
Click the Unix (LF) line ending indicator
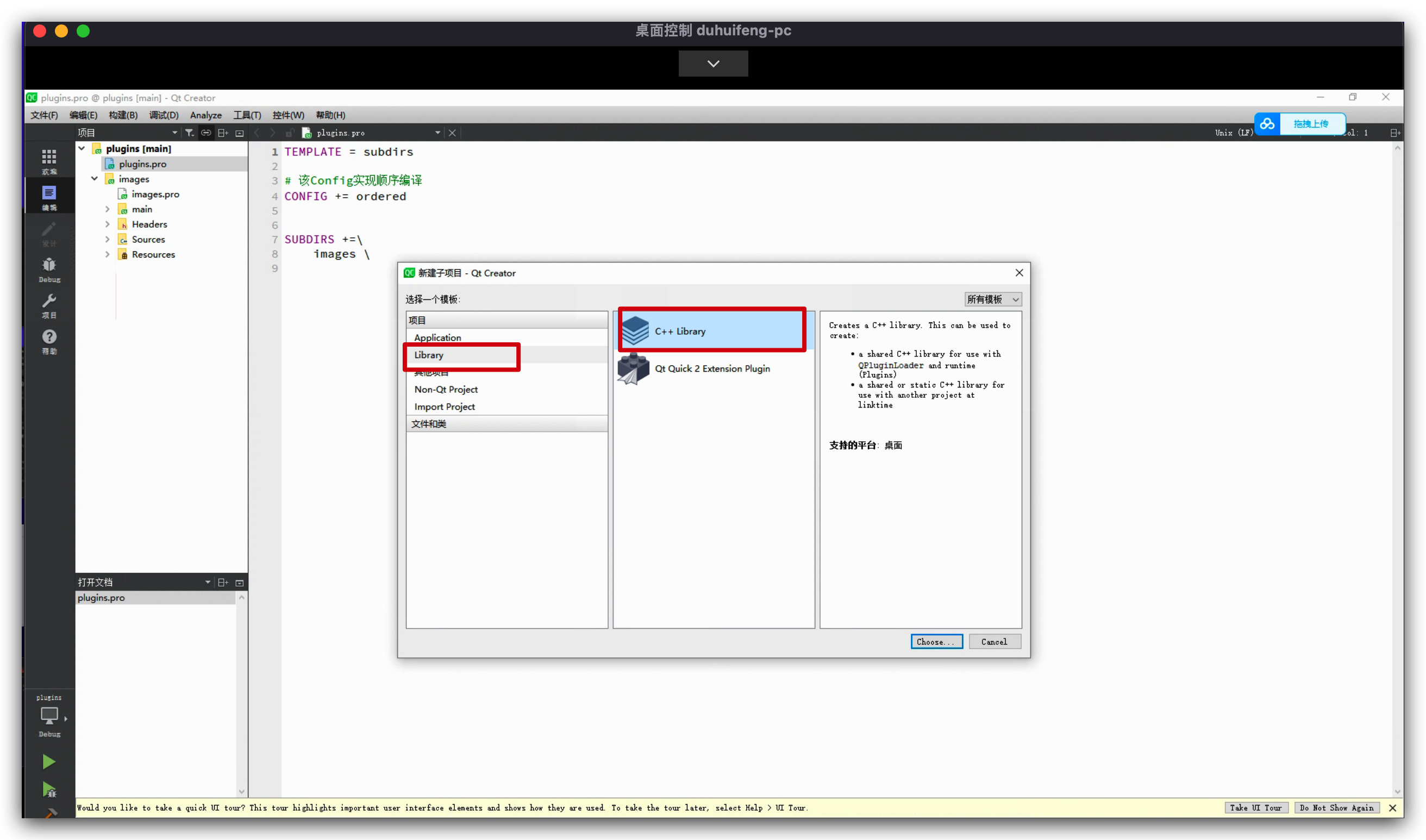(1234, 133)
